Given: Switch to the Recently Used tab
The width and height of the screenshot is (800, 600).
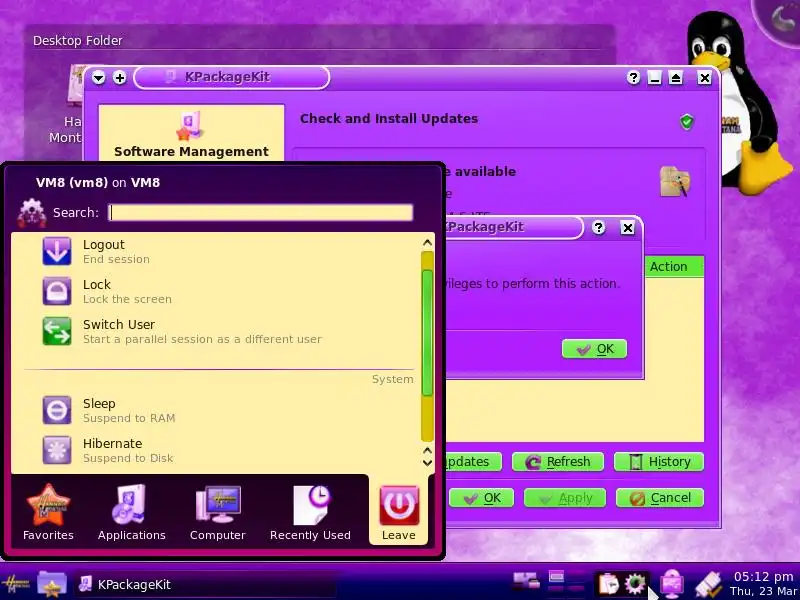Looking at the screenshot, I should 310,512.
